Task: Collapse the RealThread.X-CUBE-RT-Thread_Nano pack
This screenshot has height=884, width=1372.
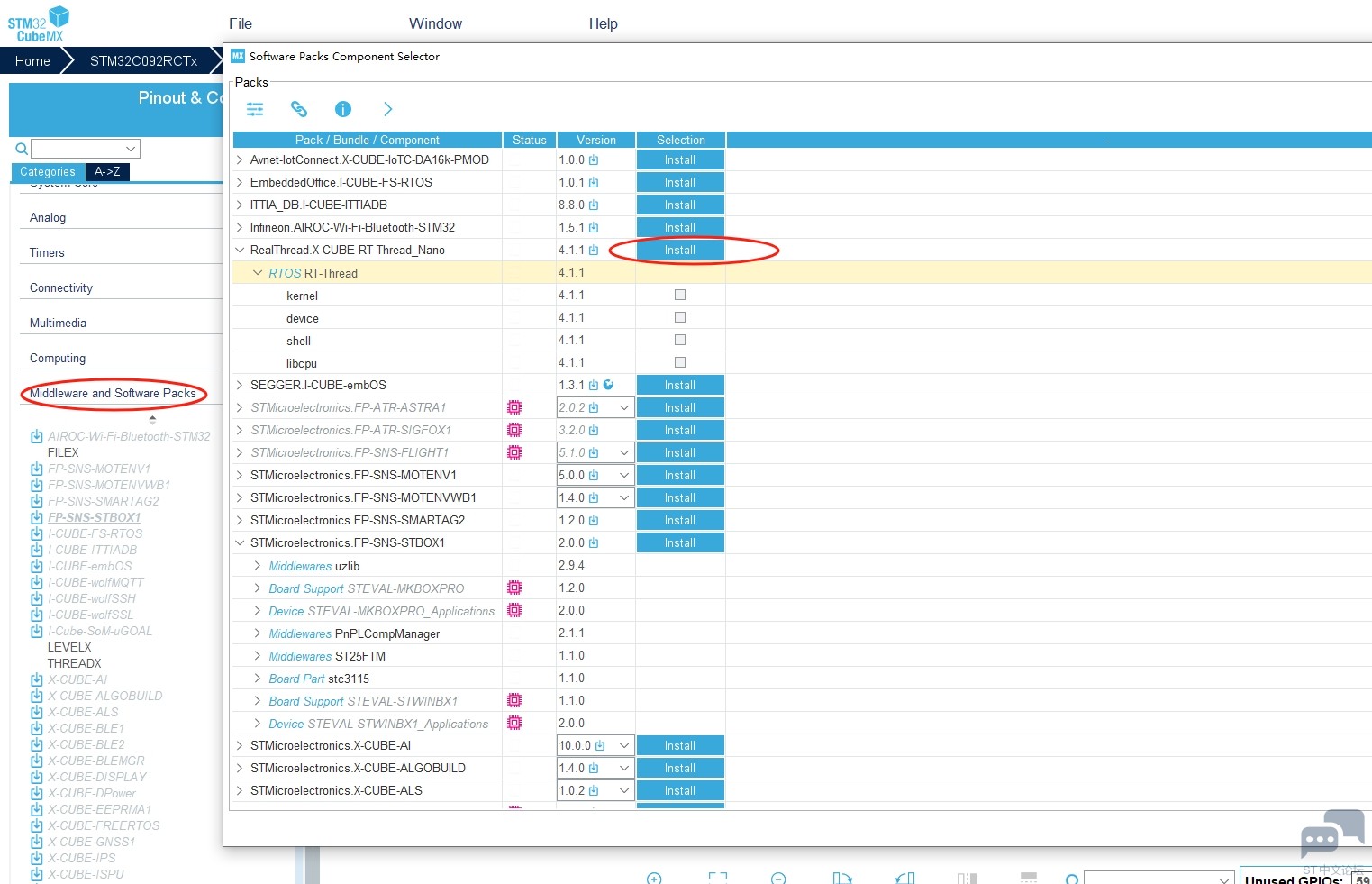Action: coord(240,251)
